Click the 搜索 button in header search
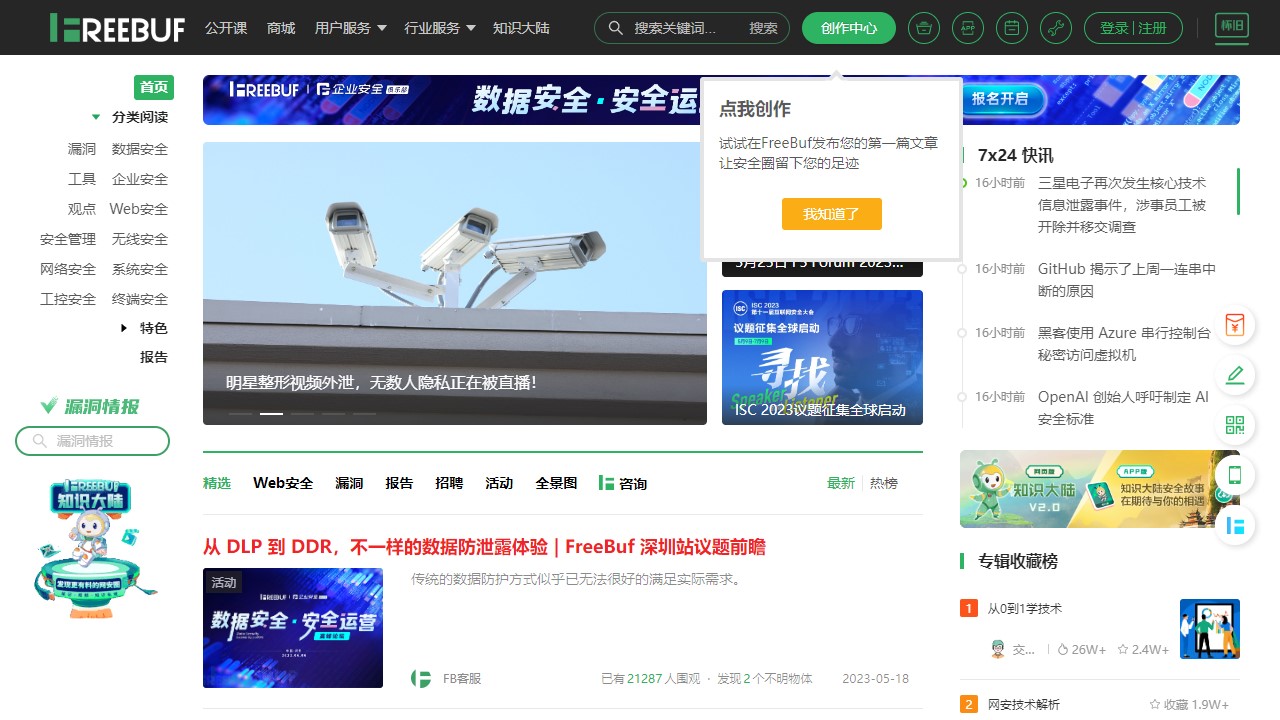This screenshot has height=720, width=1280. coord(763,28)
